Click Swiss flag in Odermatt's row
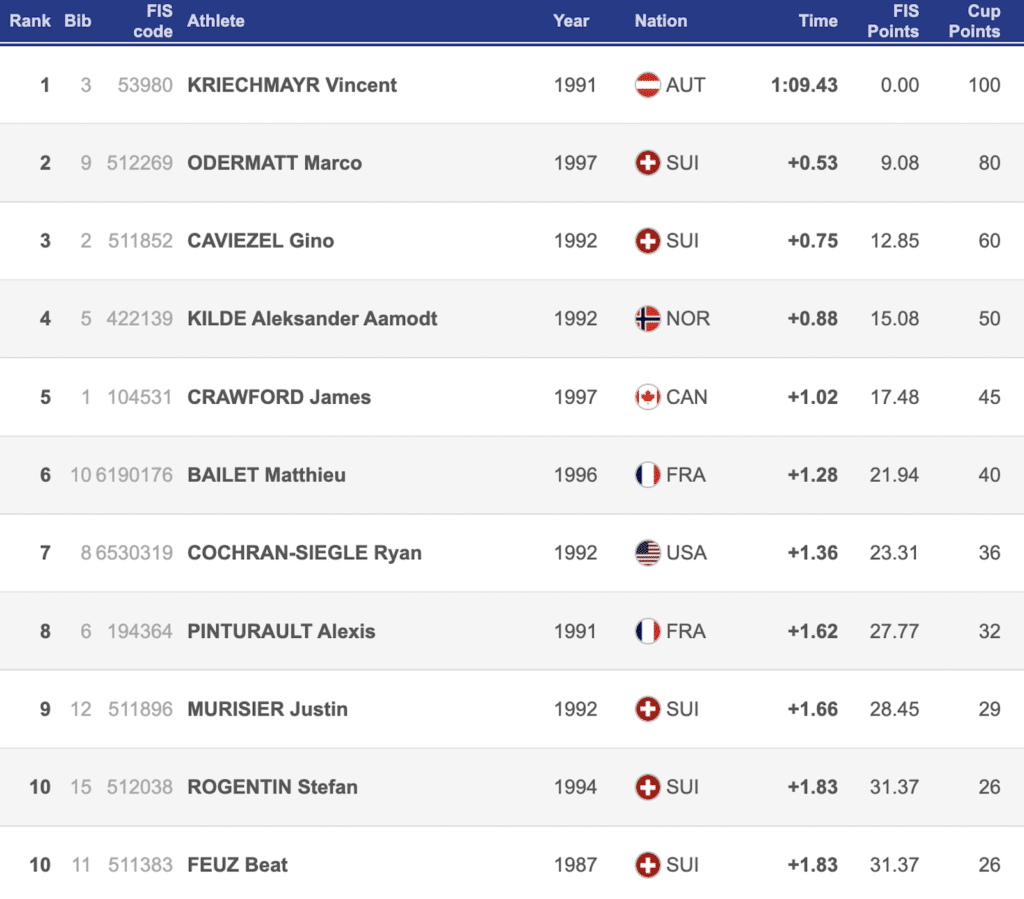The height and width of the screenshot is (899, 1024). tap(648, 163)
